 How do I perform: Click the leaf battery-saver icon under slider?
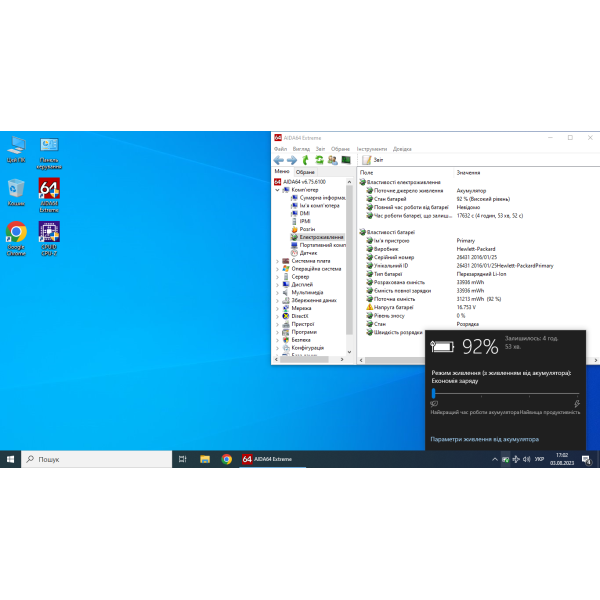(x=434, y=404)
